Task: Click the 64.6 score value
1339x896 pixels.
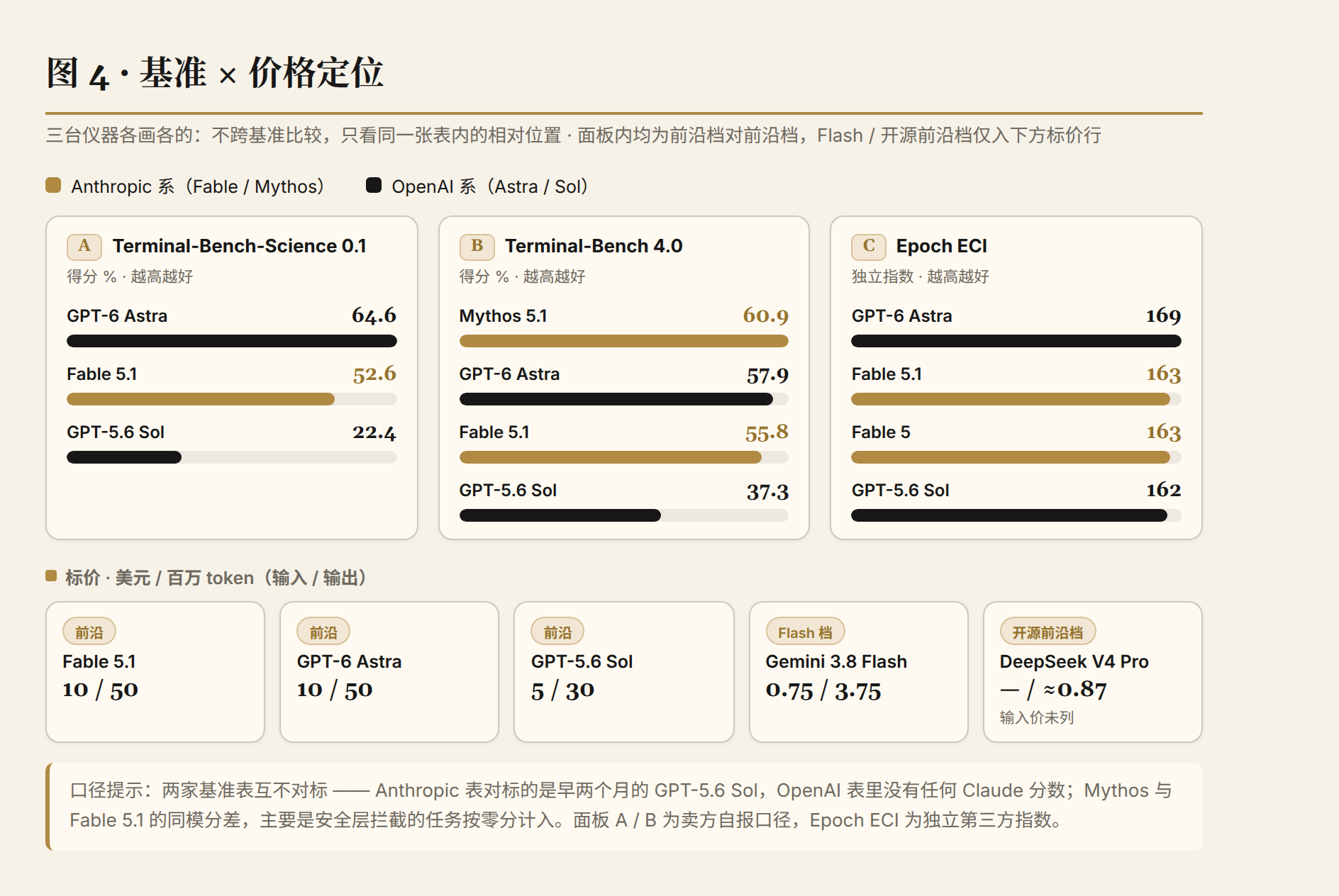Action: click(x=374, y=315)
